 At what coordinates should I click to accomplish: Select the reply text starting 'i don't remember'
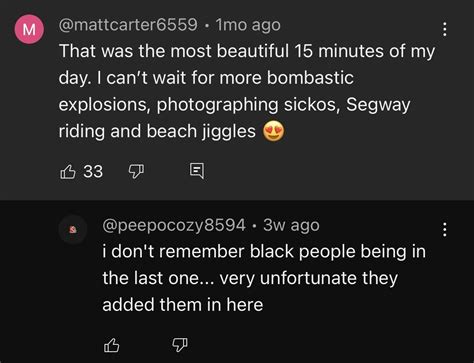(x=264, y=278)
